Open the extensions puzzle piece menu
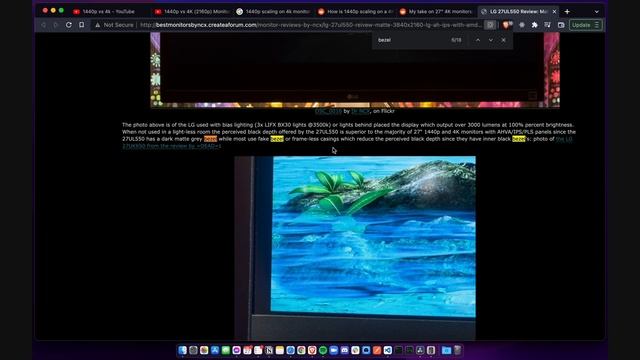 [x=535, y=25]
